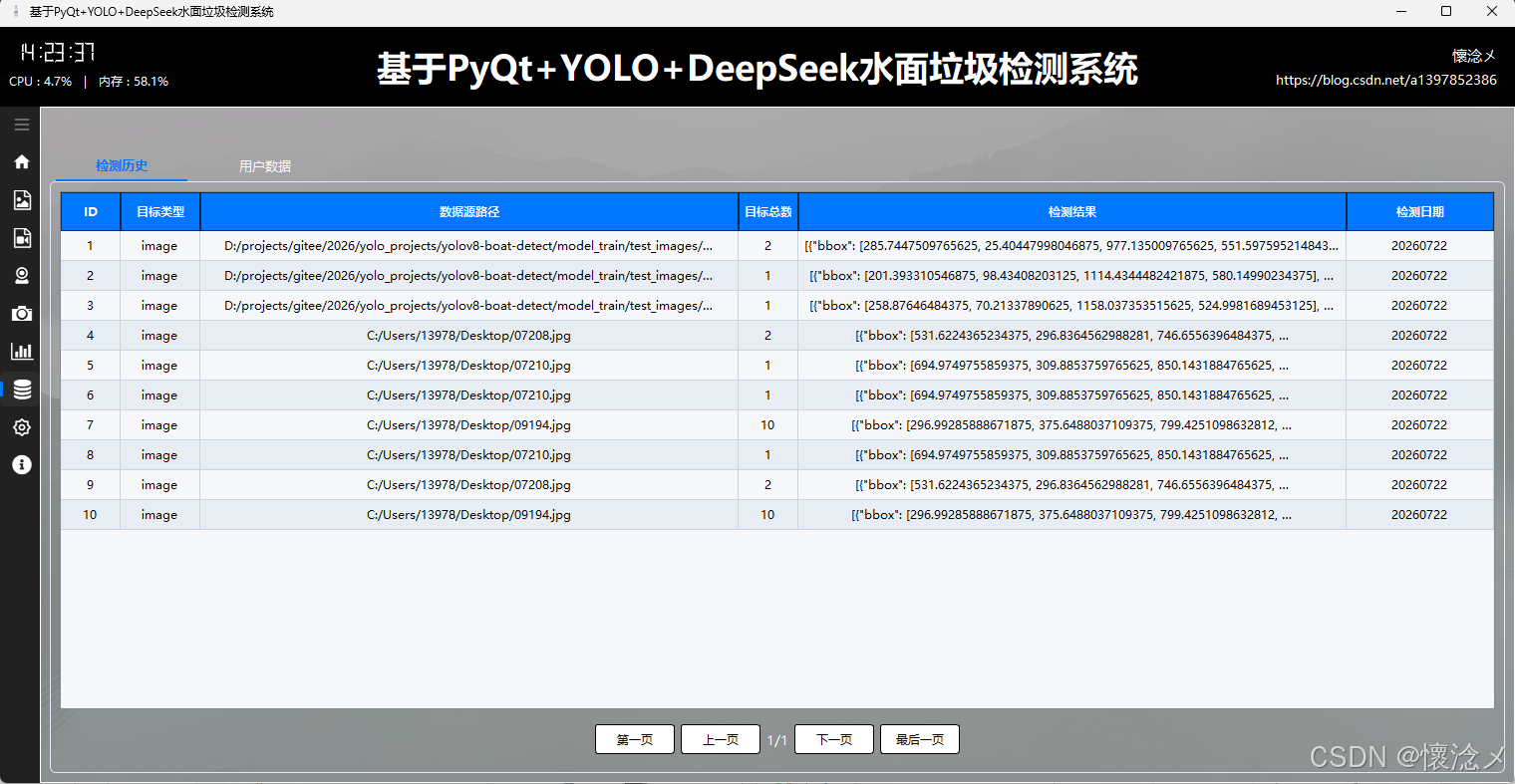The height and width of the screenshot is (784, 1515).
Task: Select the ID cell of row 9
Action: point(91,485)
